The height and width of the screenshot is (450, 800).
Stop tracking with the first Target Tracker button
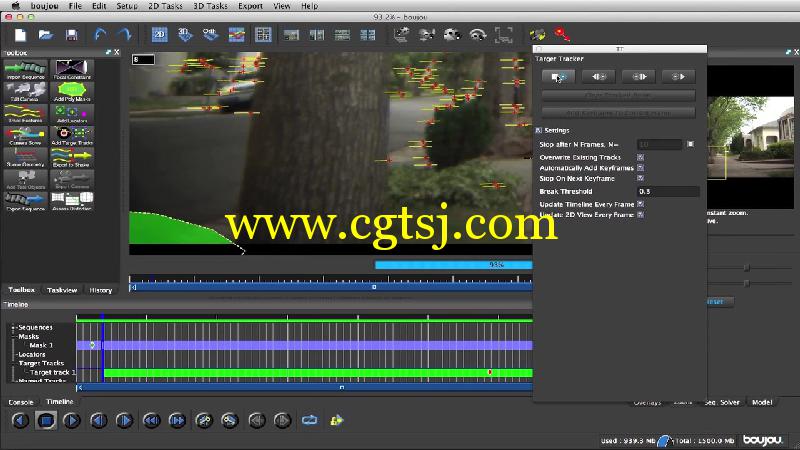559,77
